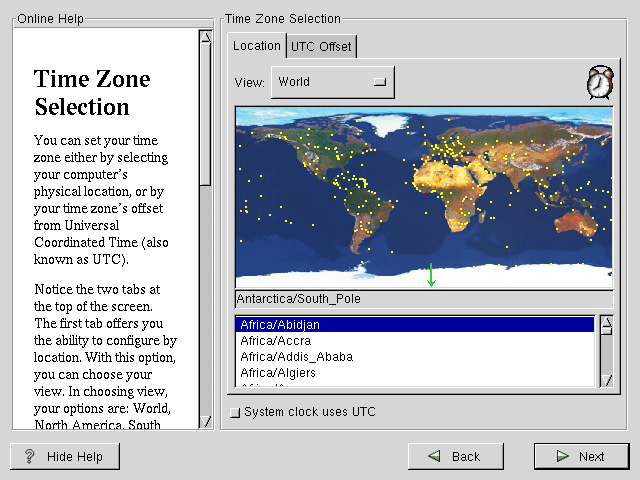Screen dimensions: 640x480
Task: Enable System clock uses UTC checkbox
Action: [235, 412]
